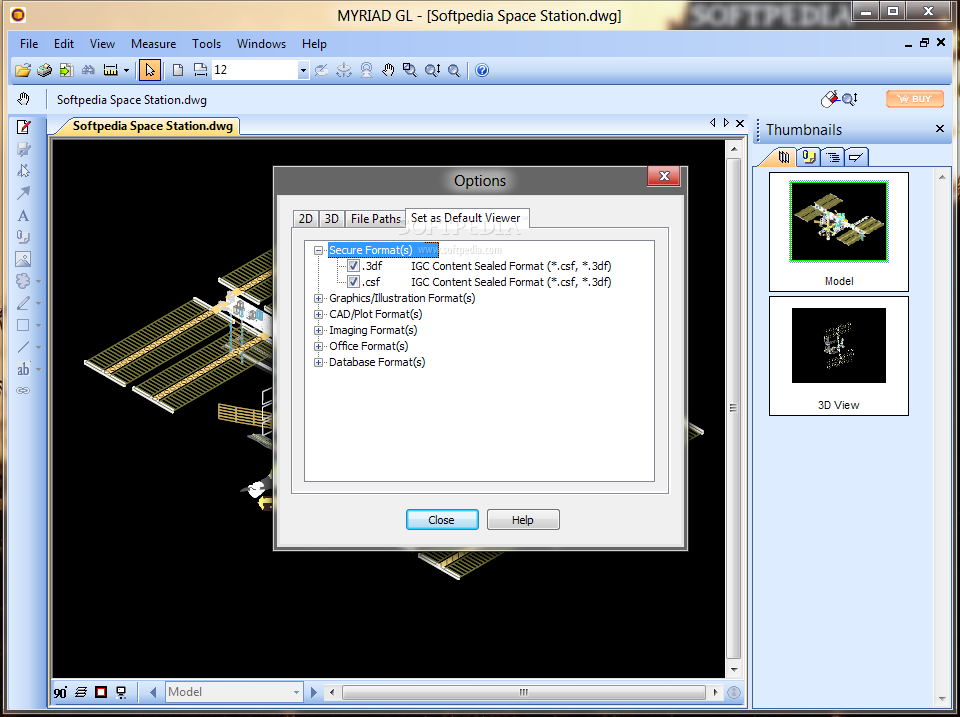
Task: Expand the Office Format(s) node
Action: [x=318, y=346]
